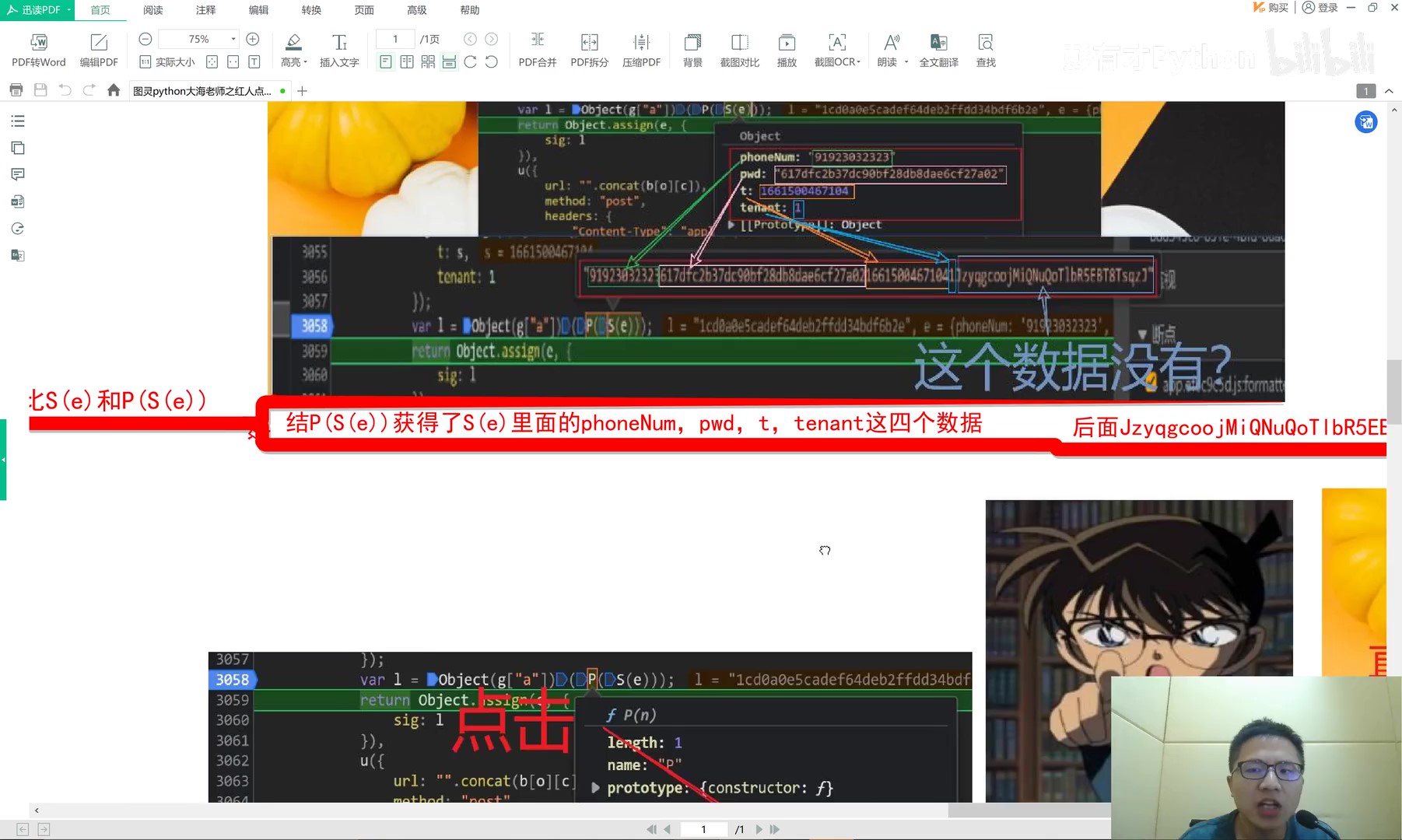Open the PDF转Word converter

pos(39,51)
